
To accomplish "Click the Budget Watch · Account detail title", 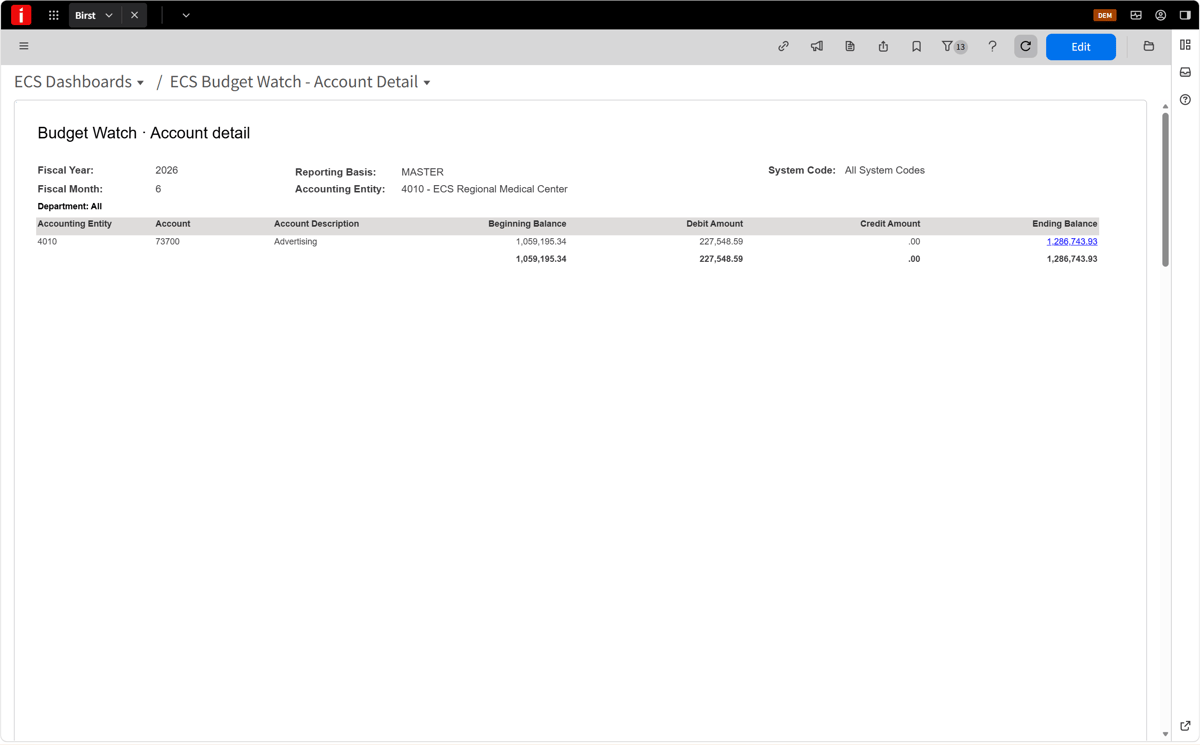I will 144,133.
